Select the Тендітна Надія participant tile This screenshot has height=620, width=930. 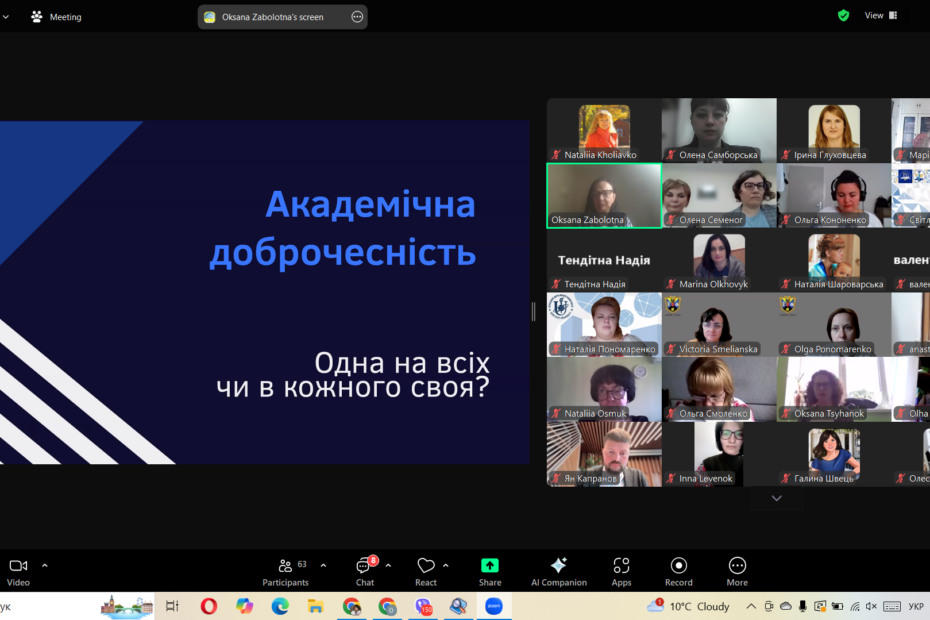(x=604, y=260)
